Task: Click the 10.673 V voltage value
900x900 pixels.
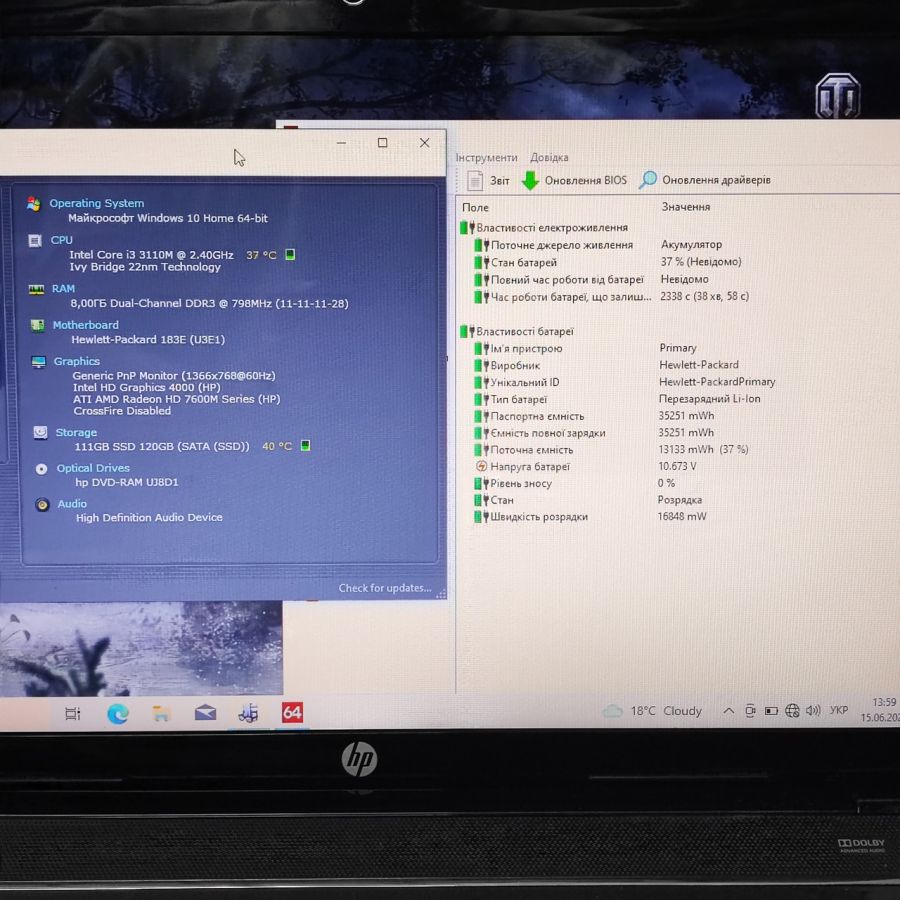Action: pos(677,466)
